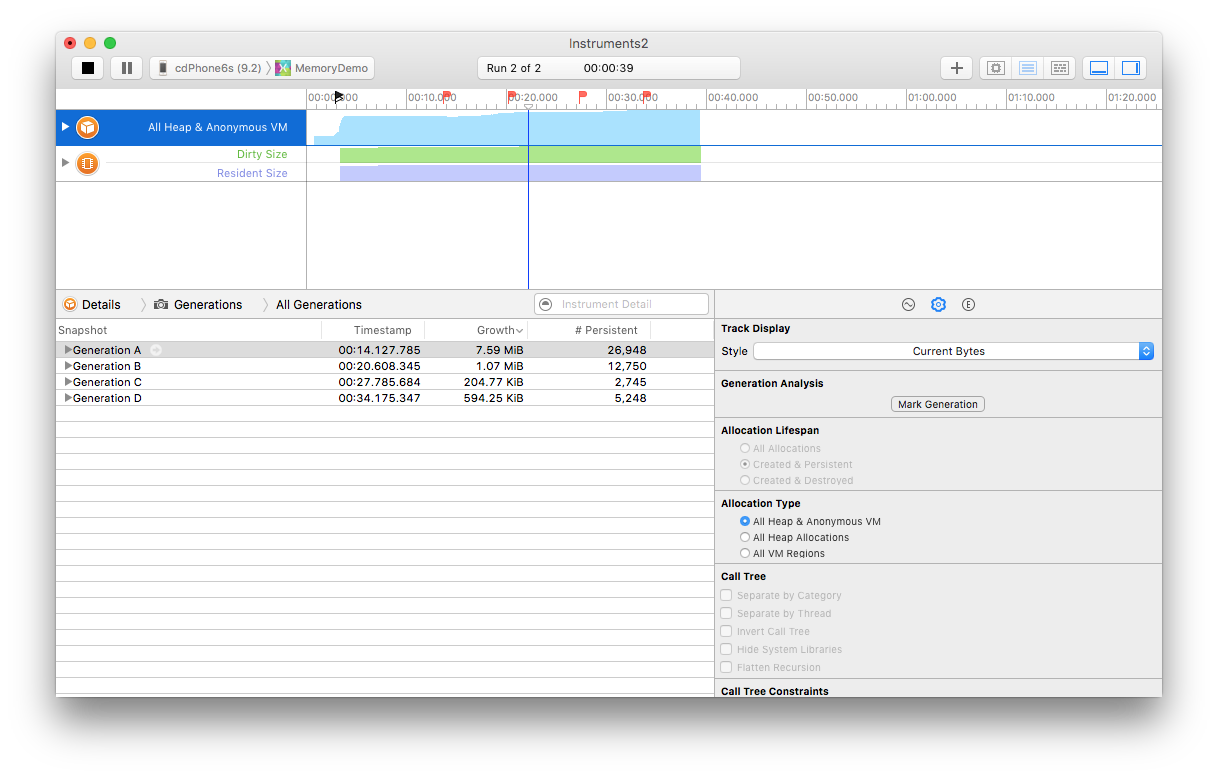
Task: Enable the Invert Call Tree checkbox
Action: pyautogui.click(x=726, y=631)
